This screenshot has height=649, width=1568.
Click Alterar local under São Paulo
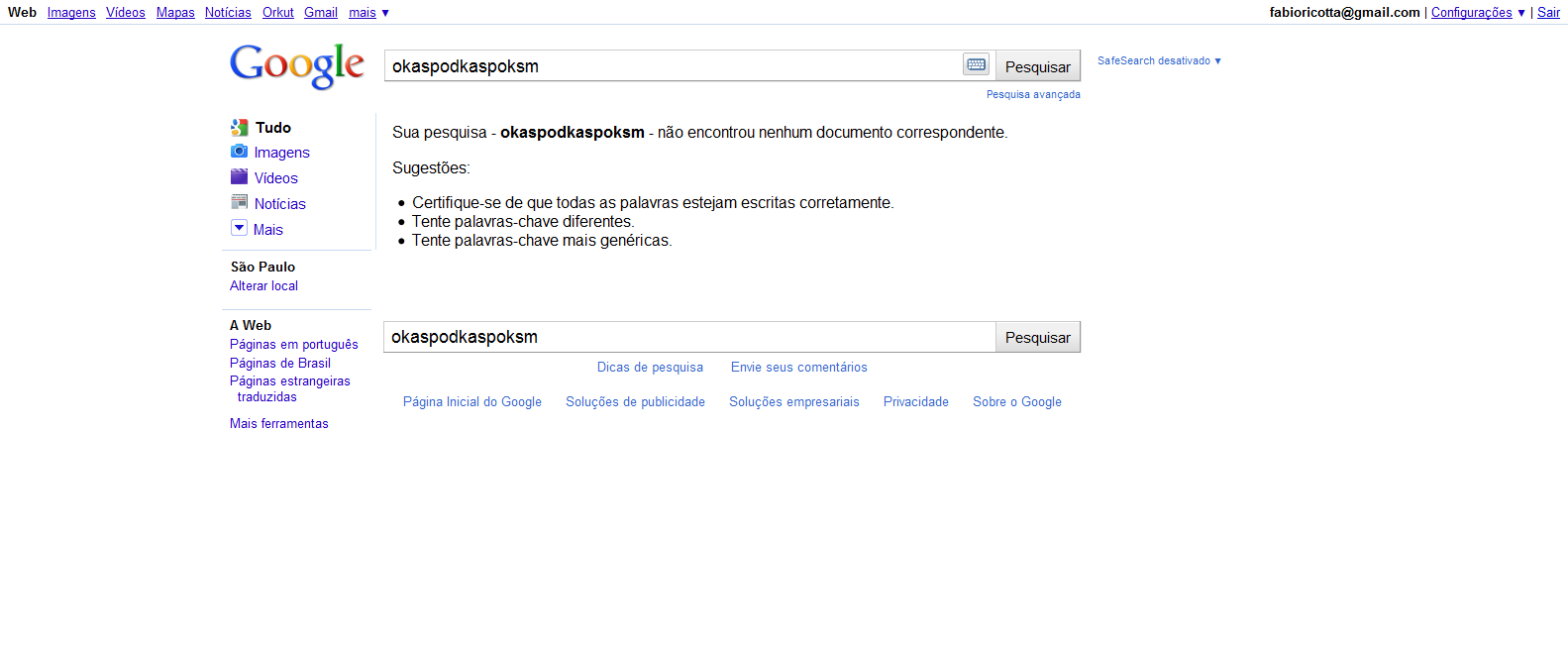(263, 286)
